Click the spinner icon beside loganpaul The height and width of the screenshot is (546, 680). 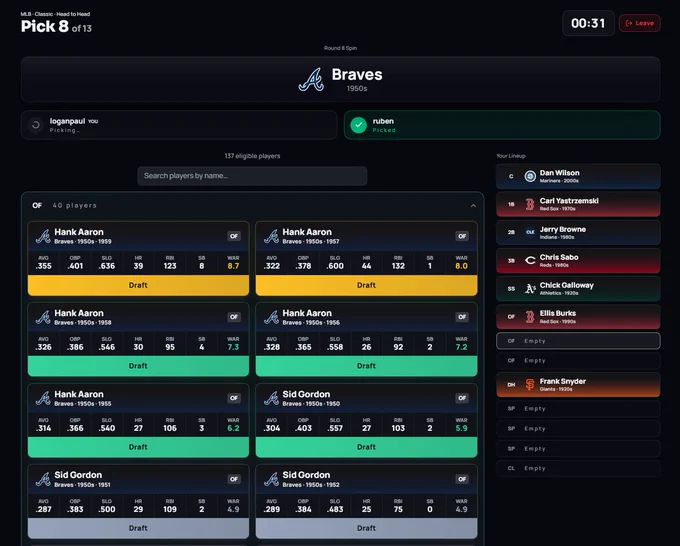point(36,125)
